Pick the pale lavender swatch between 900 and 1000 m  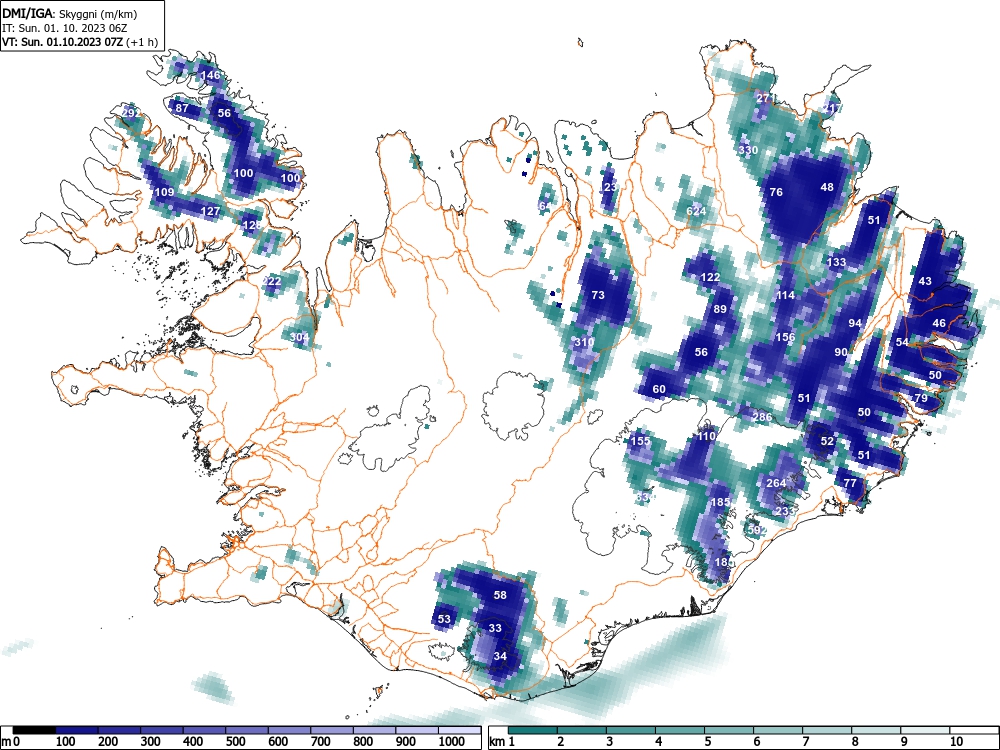pyautogui.click(x=417, y=730)
